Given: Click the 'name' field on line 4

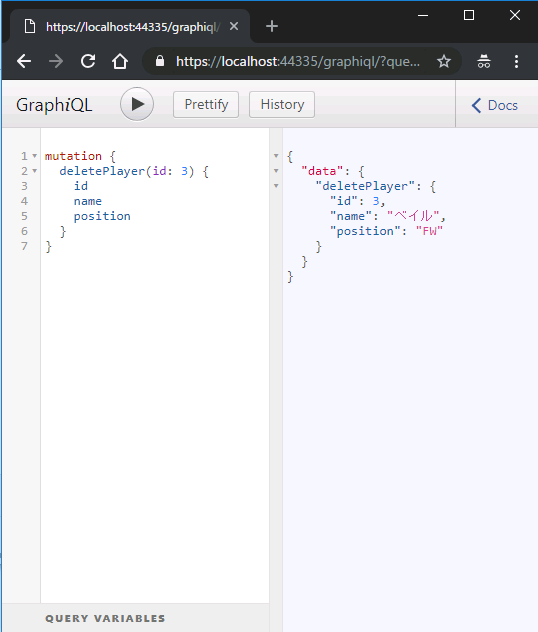Looking at the screenshot, I should (88, 201).
